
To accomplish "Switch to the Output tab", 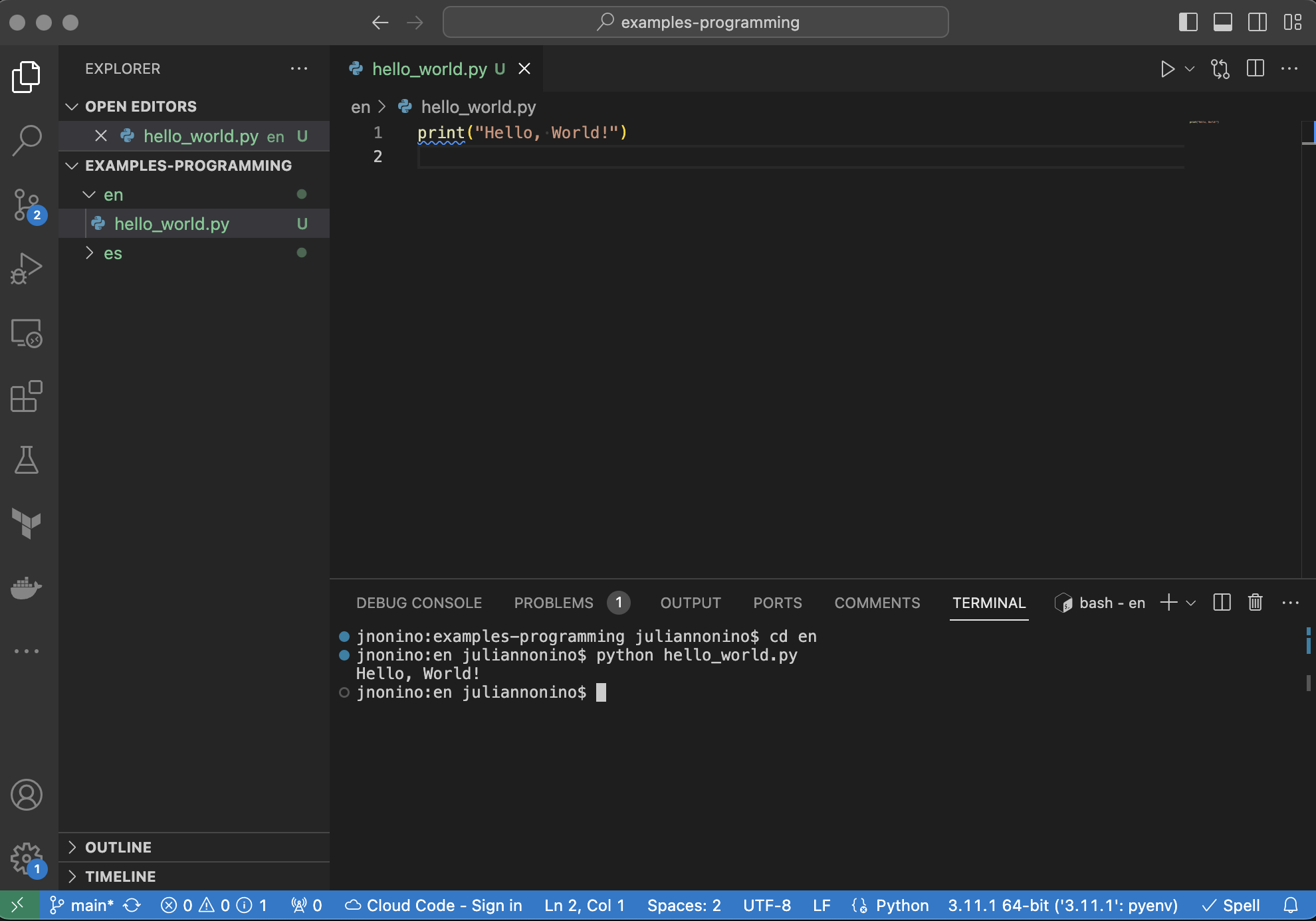I will (x=690, y=602).
